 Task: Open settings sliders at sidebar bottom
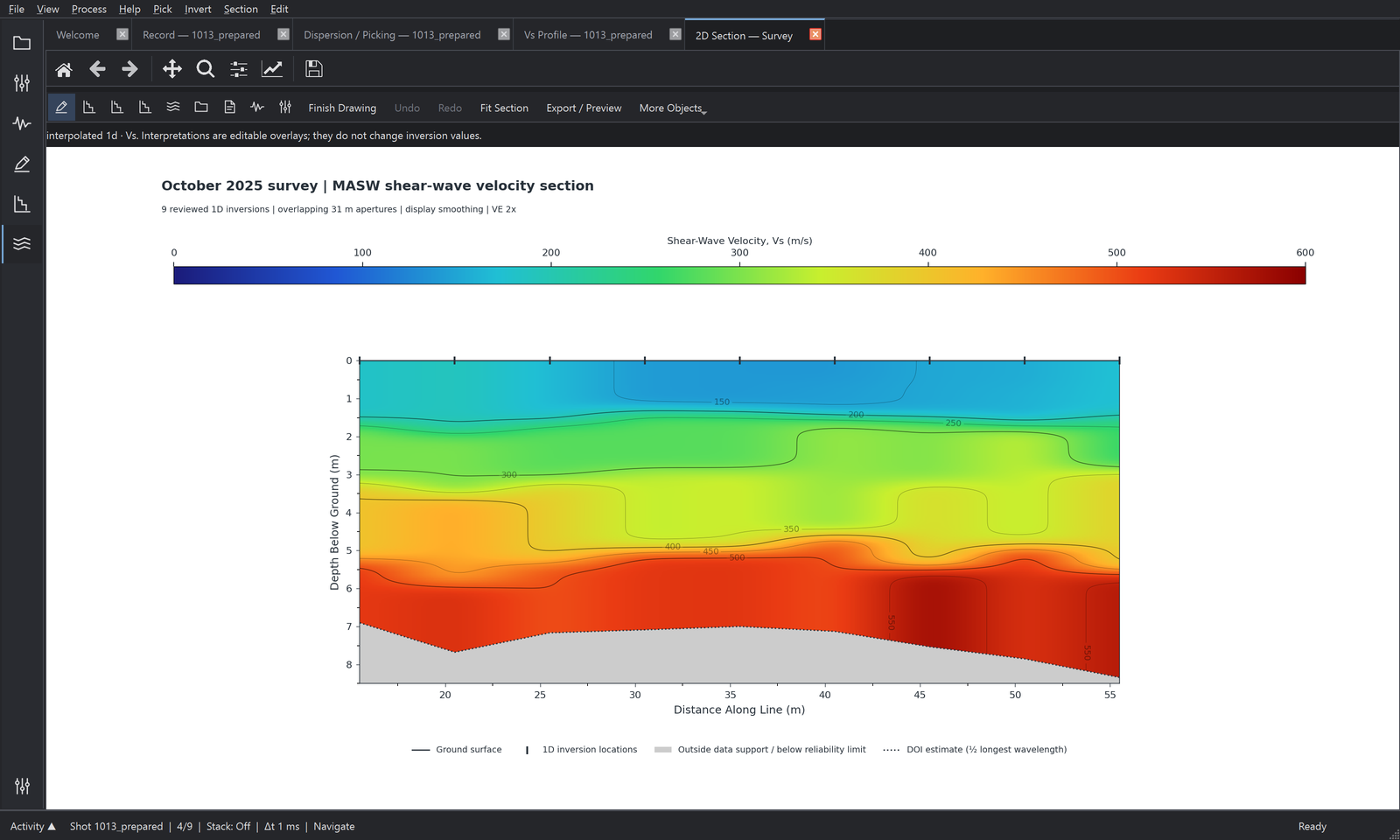tap(22, 786)
